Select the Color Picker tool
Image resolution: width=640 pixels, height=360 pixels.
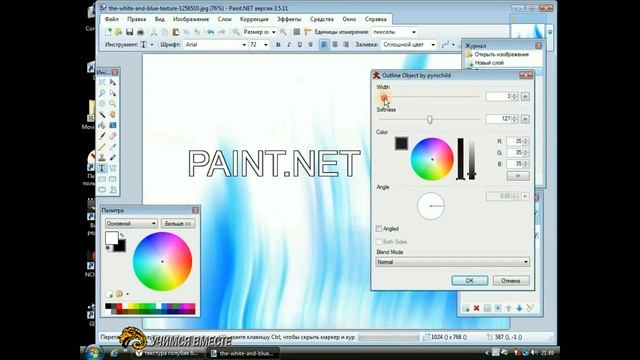pyautogui.click(x=113, y=147)
